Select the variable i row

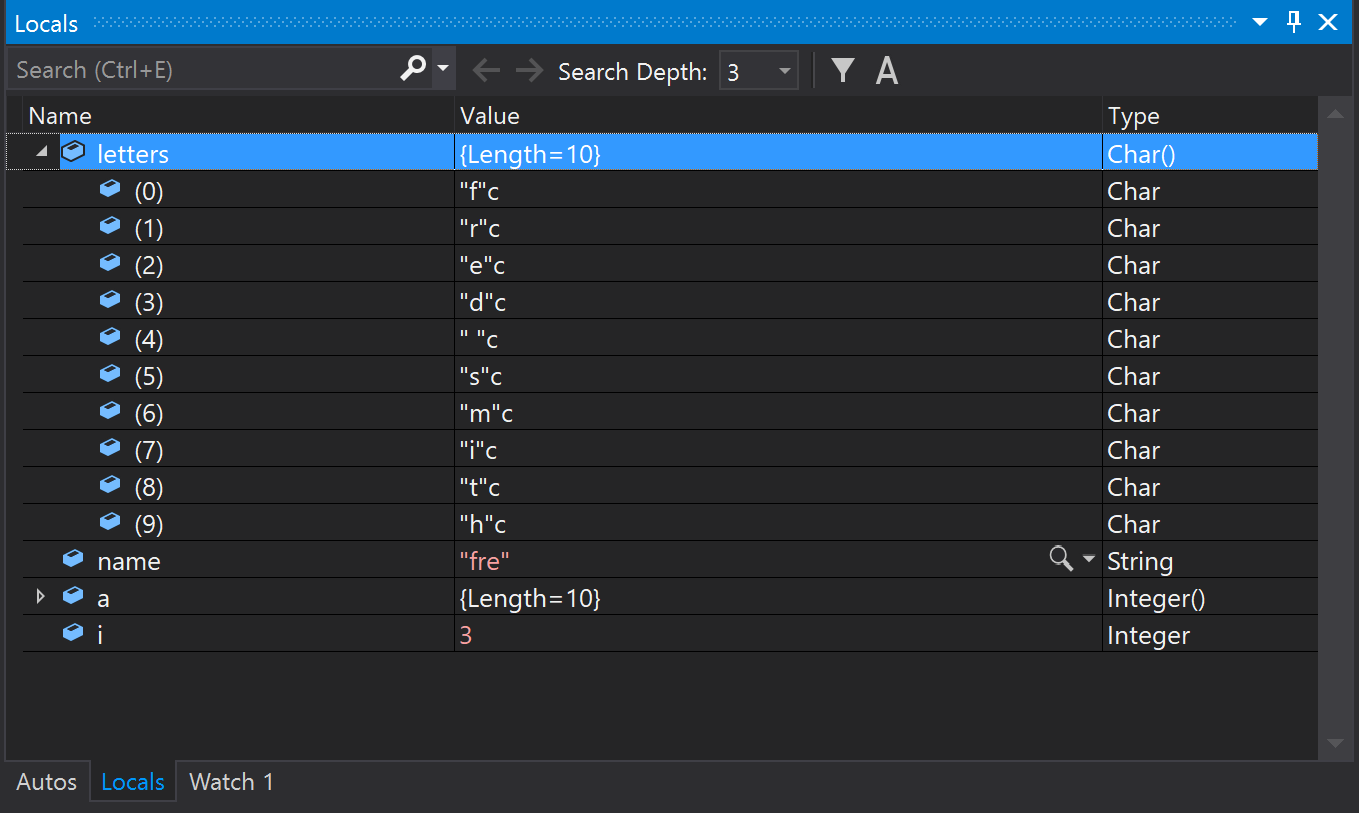pyautogui.click(x=300, y=633)
